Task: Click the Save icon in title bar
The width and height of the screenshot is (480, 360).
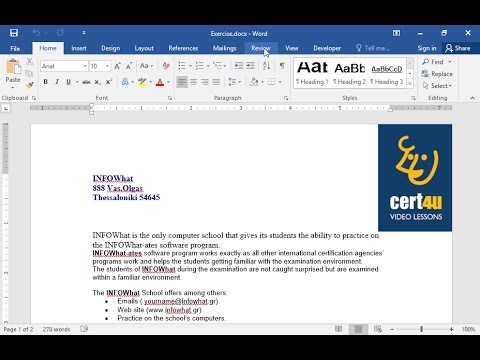Action: [14, 33]
